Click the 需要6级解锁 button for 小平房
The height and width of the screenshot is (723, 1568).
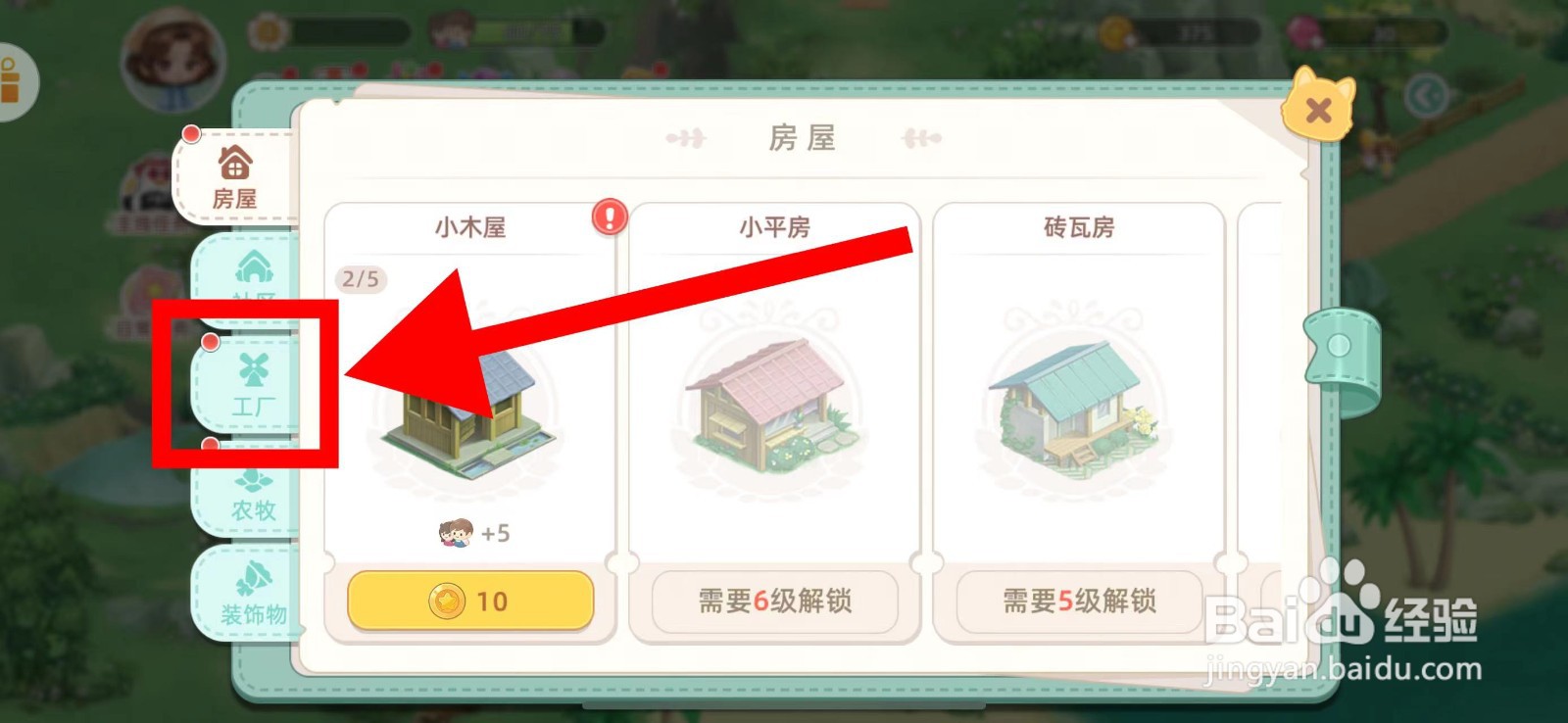point(775,601)
